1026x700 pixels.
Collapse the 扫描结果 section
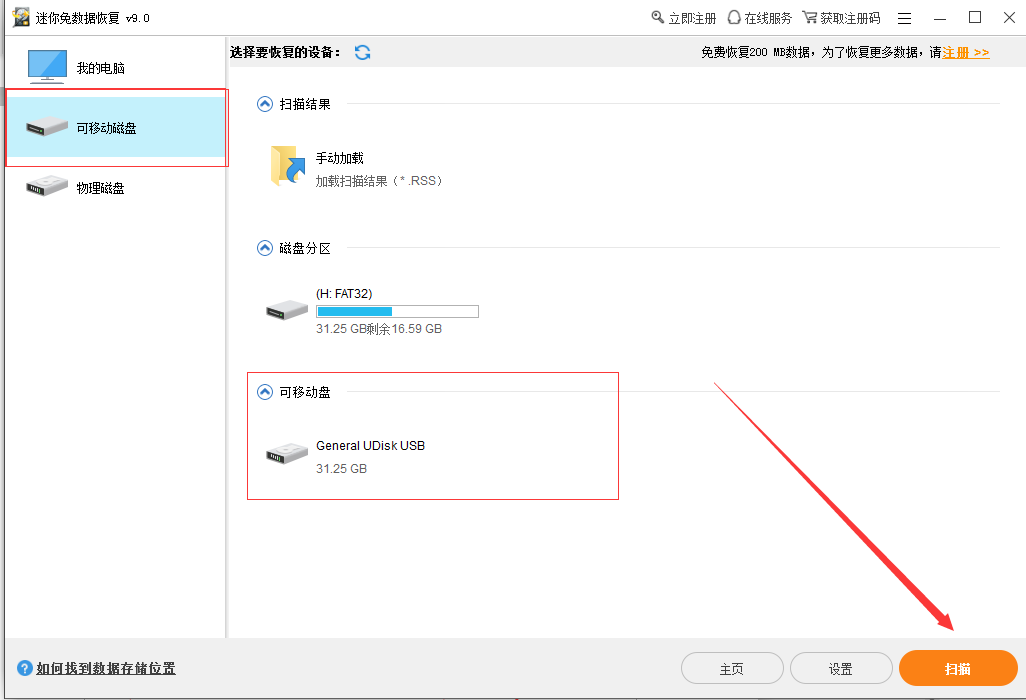click(264, 104)
